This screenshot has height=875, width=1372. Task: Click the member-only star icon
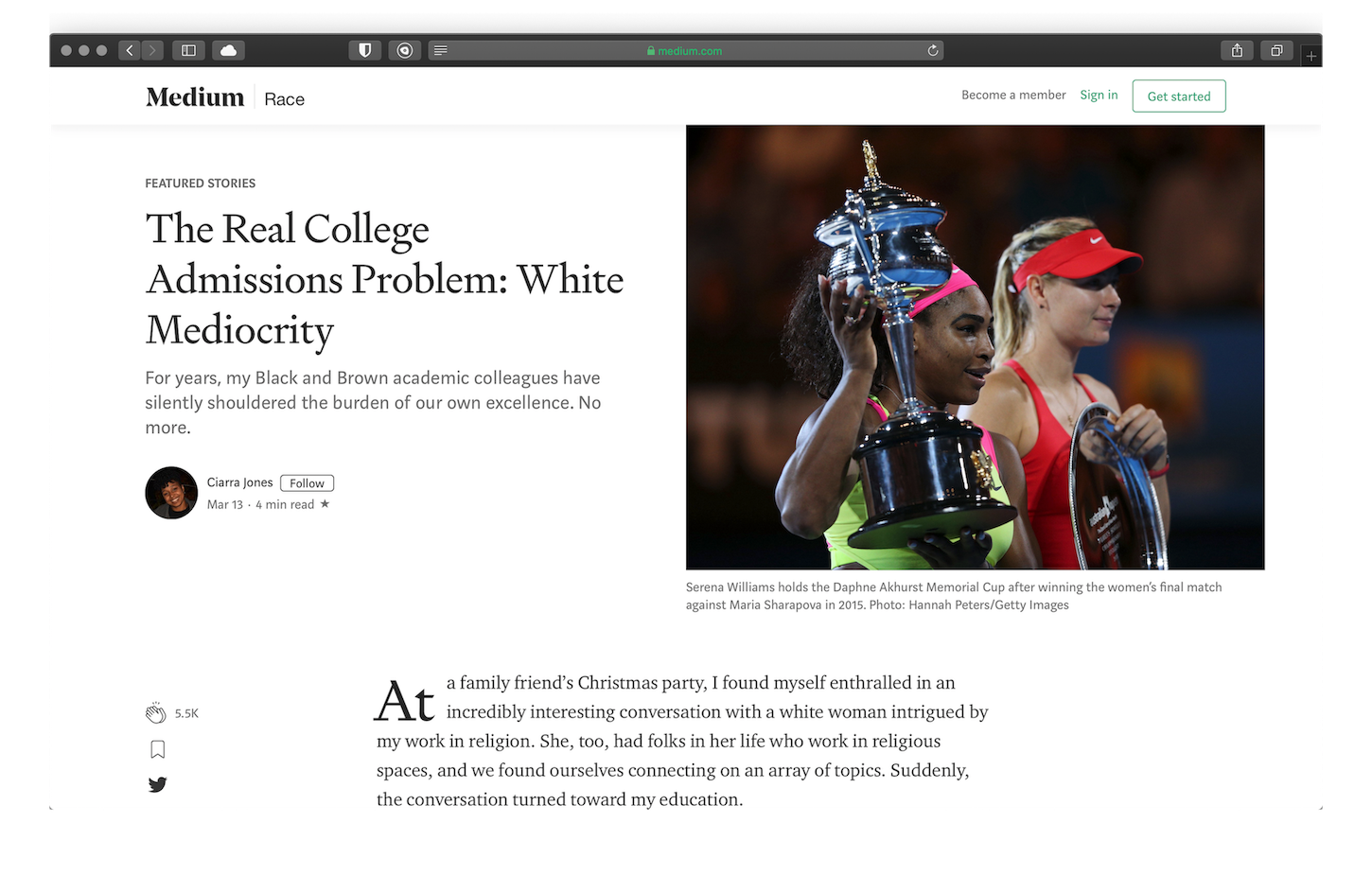point(325,504)
